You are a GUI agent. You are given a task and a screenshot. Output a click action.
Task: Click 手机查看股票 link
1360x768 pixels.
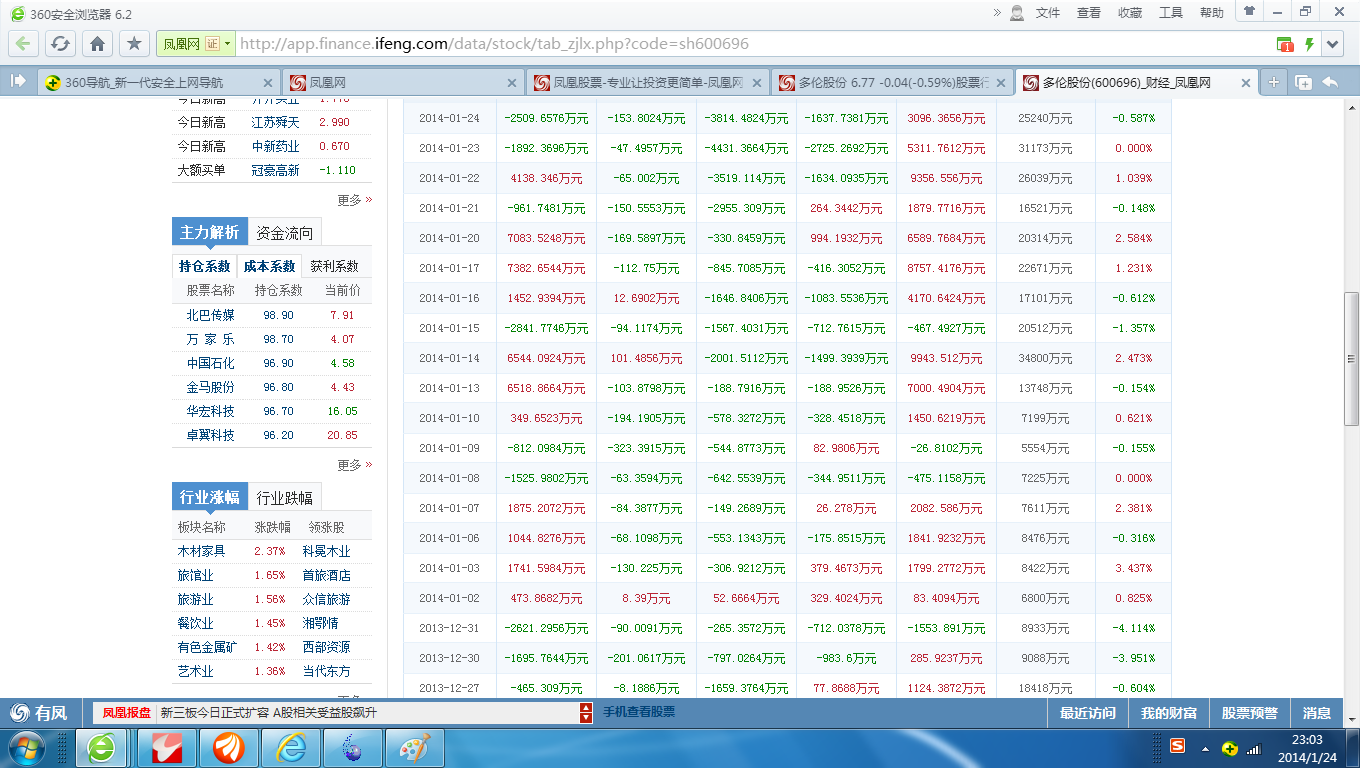coord(638,712)
